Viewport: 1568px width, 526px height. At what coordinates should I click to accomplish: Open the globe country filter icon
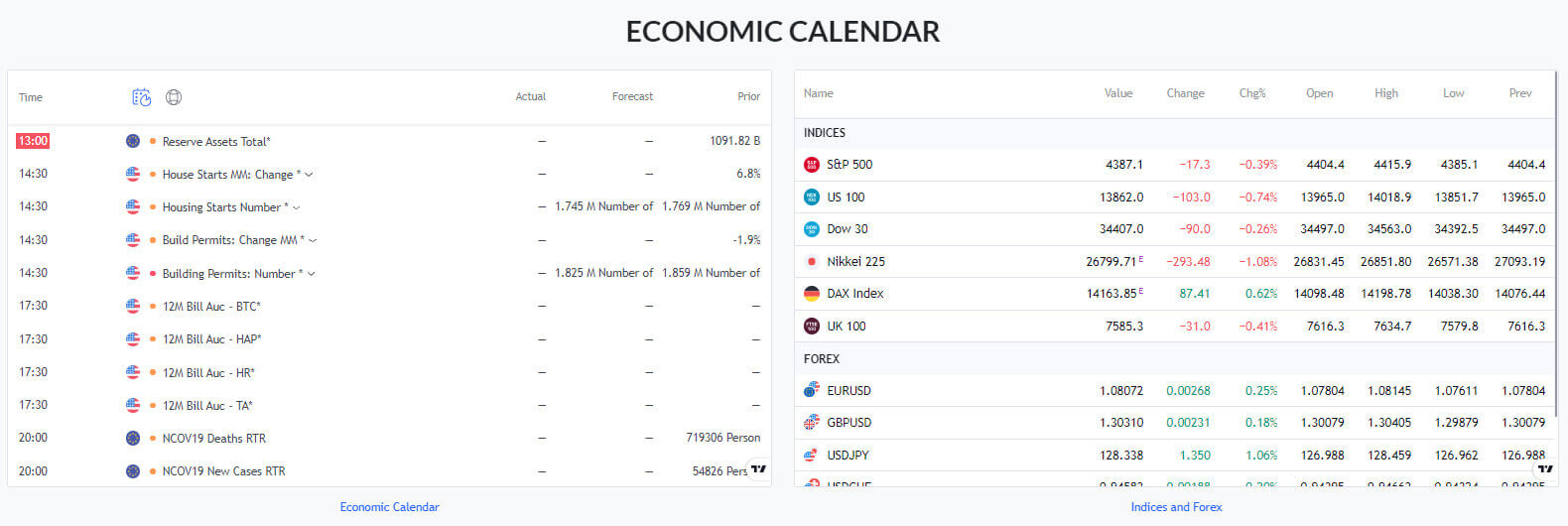(174, 97)
